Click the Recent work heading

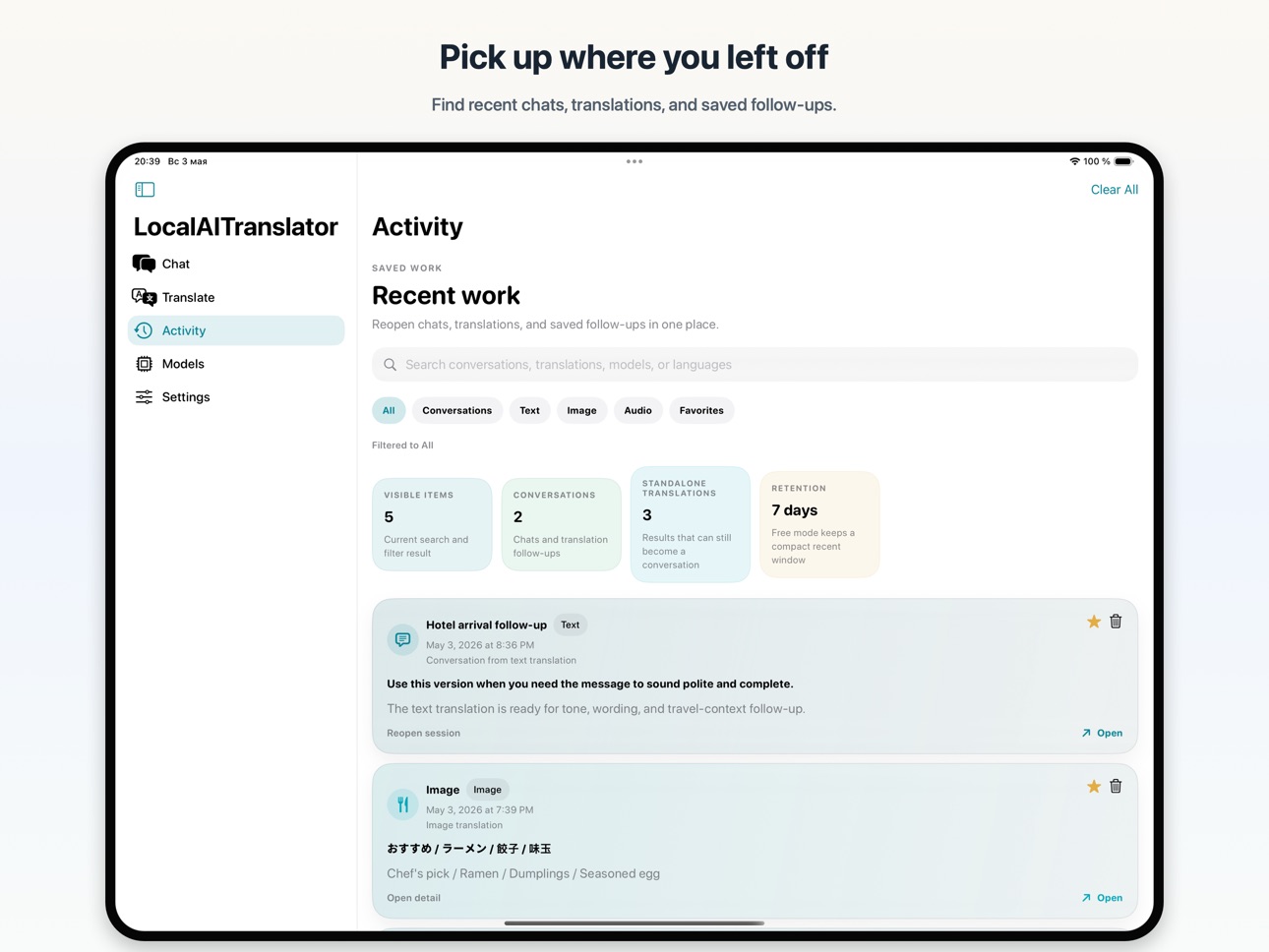pyautogui.click(x=446, y=295)
